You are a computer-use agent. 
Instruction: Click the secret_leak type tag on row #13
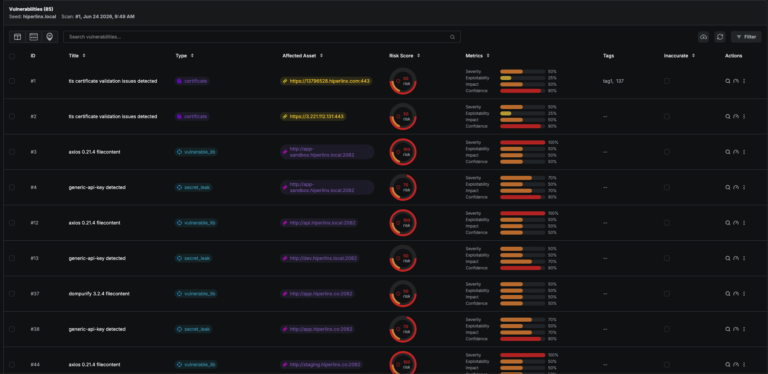[x=193, y=258]
